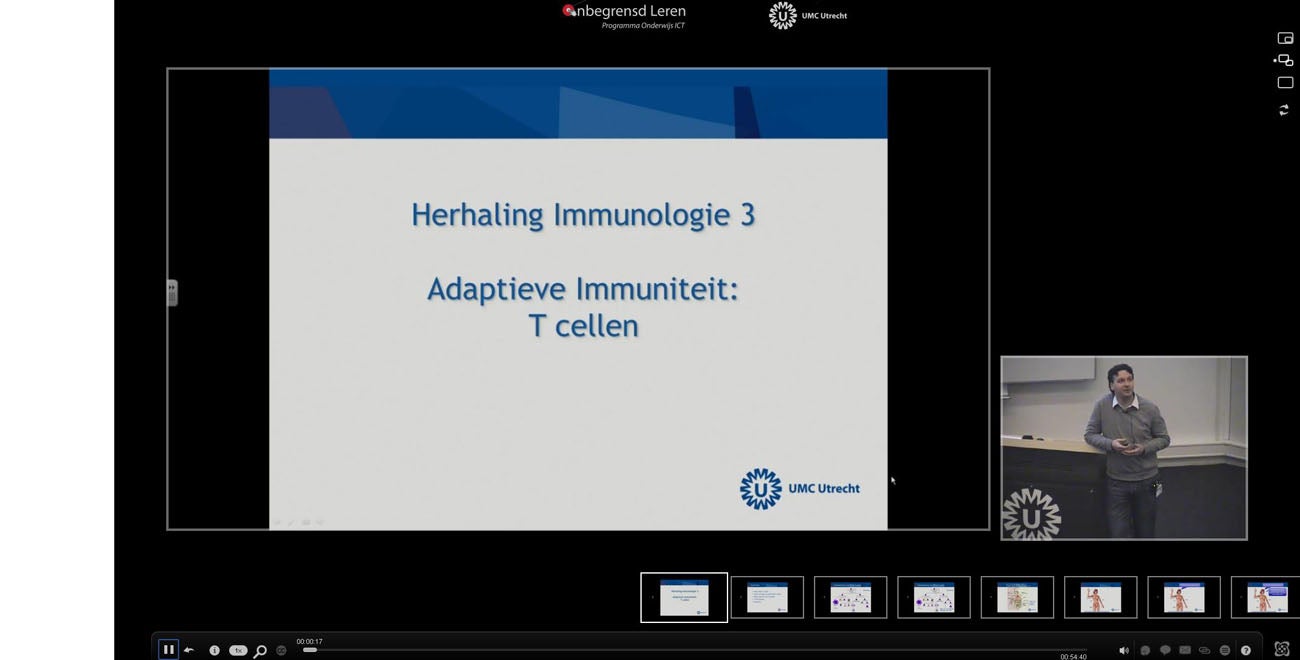Seek on the playback progress bar

click(x=697, y=650)
